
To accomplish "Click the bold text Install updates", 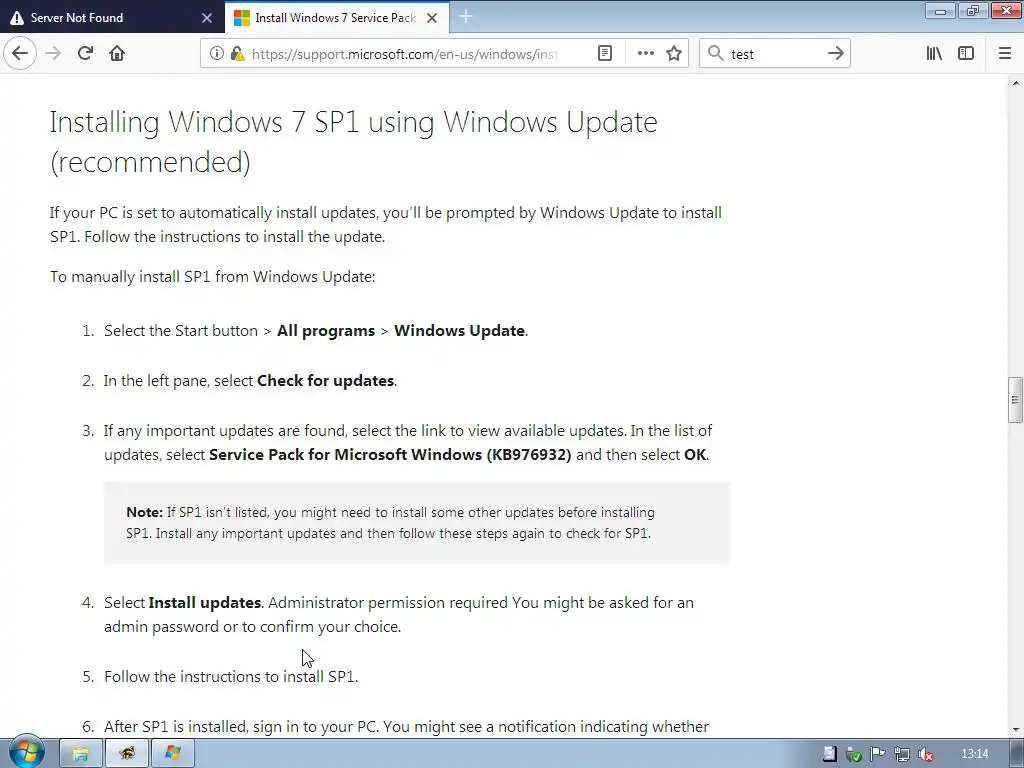I will click(x=205, y=603).
